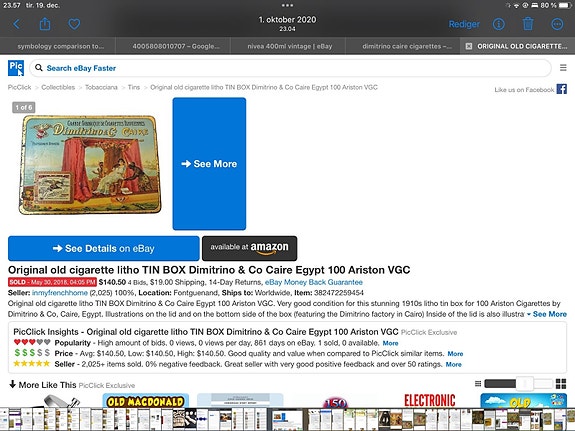Open the Dimitrino tin box photo
The width and height of the screenshot is (575, 431).
tap(90, 165)
